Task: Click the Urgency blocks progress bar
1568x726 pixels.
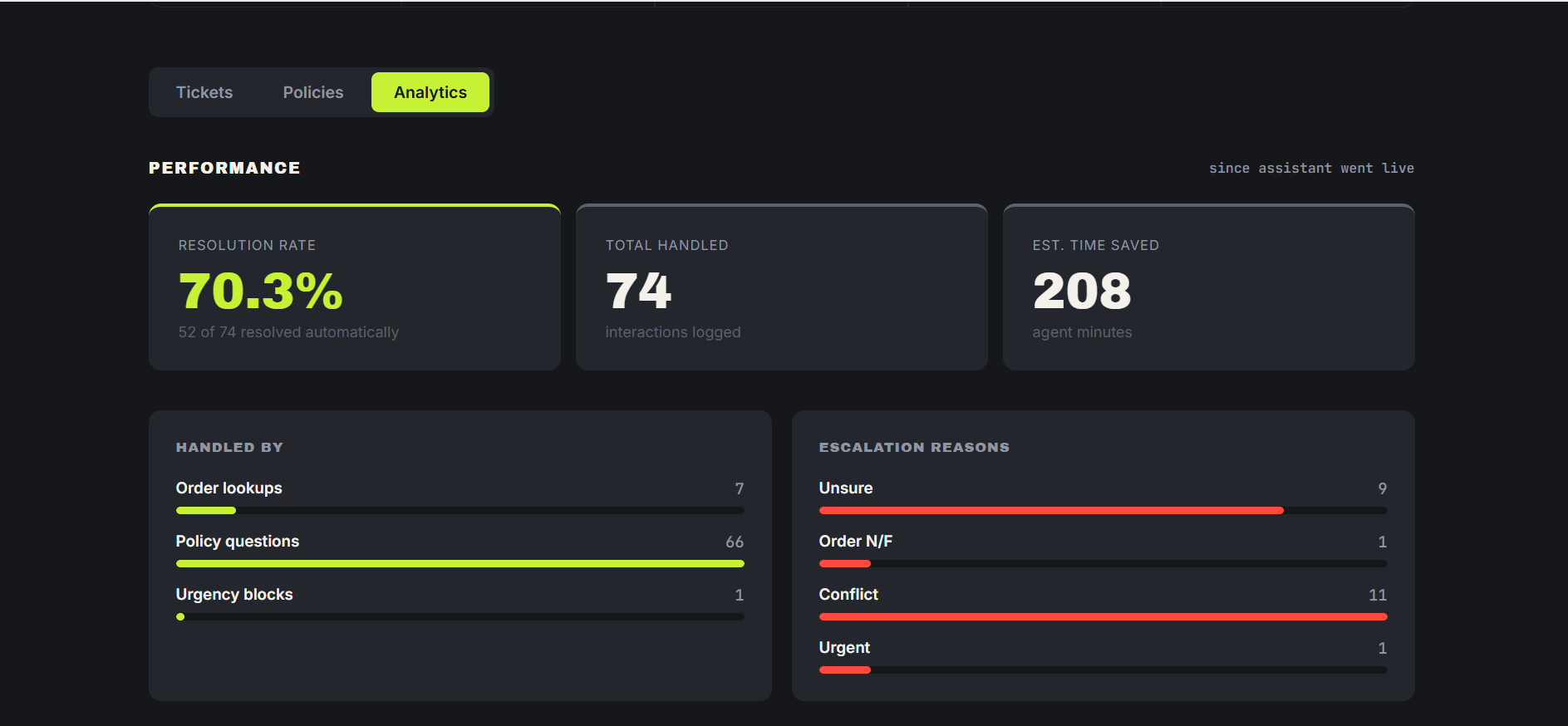Action: pyautogui.click(x=460, y=617)
